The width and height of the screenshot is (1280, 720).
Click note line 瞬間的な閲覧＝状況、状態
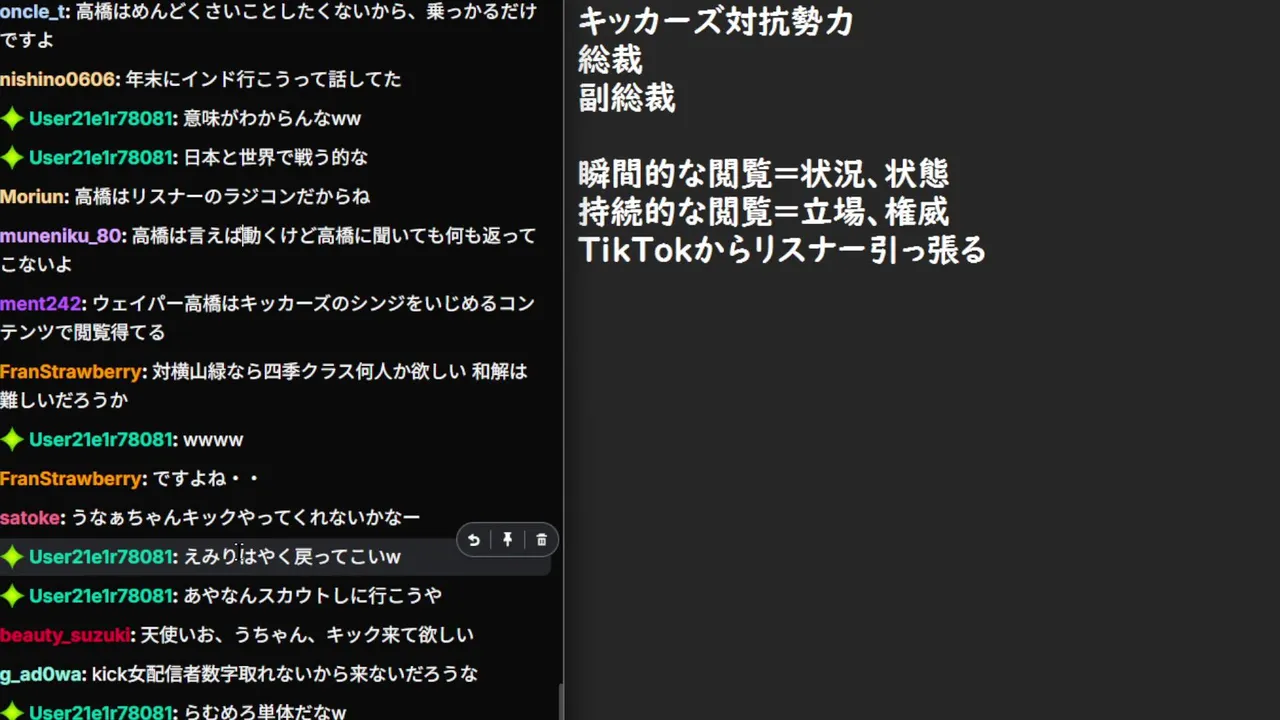[763, 174]
